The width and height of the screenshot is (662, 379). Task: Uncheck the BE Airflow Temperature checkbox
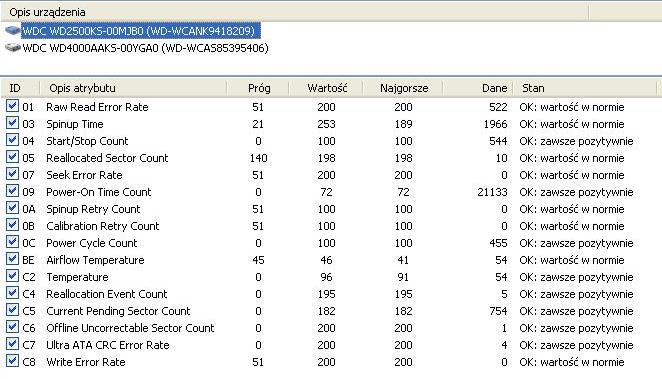[12, 259]
